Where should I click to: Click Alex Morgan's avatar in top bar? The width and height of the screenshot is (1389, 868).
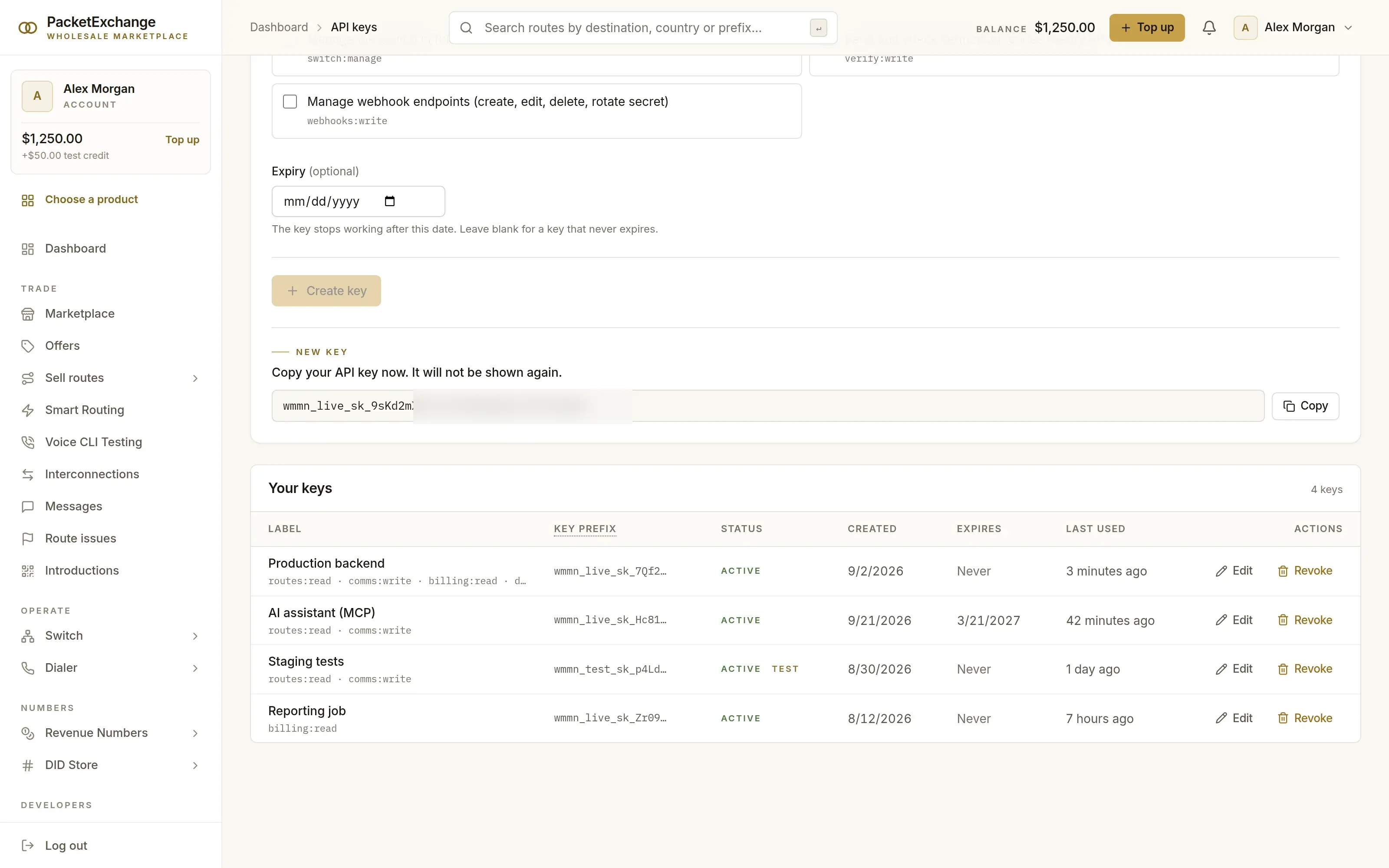tap(1245, 27)
